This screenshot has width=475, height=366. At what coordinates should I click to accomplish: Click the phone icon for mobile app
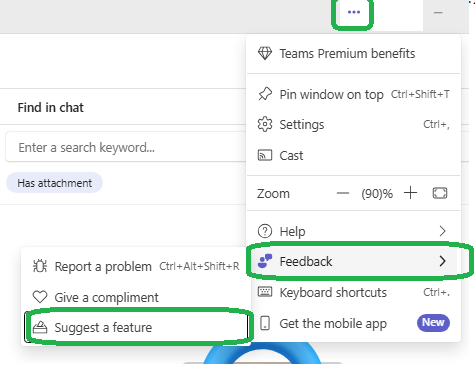coord(265,323)
